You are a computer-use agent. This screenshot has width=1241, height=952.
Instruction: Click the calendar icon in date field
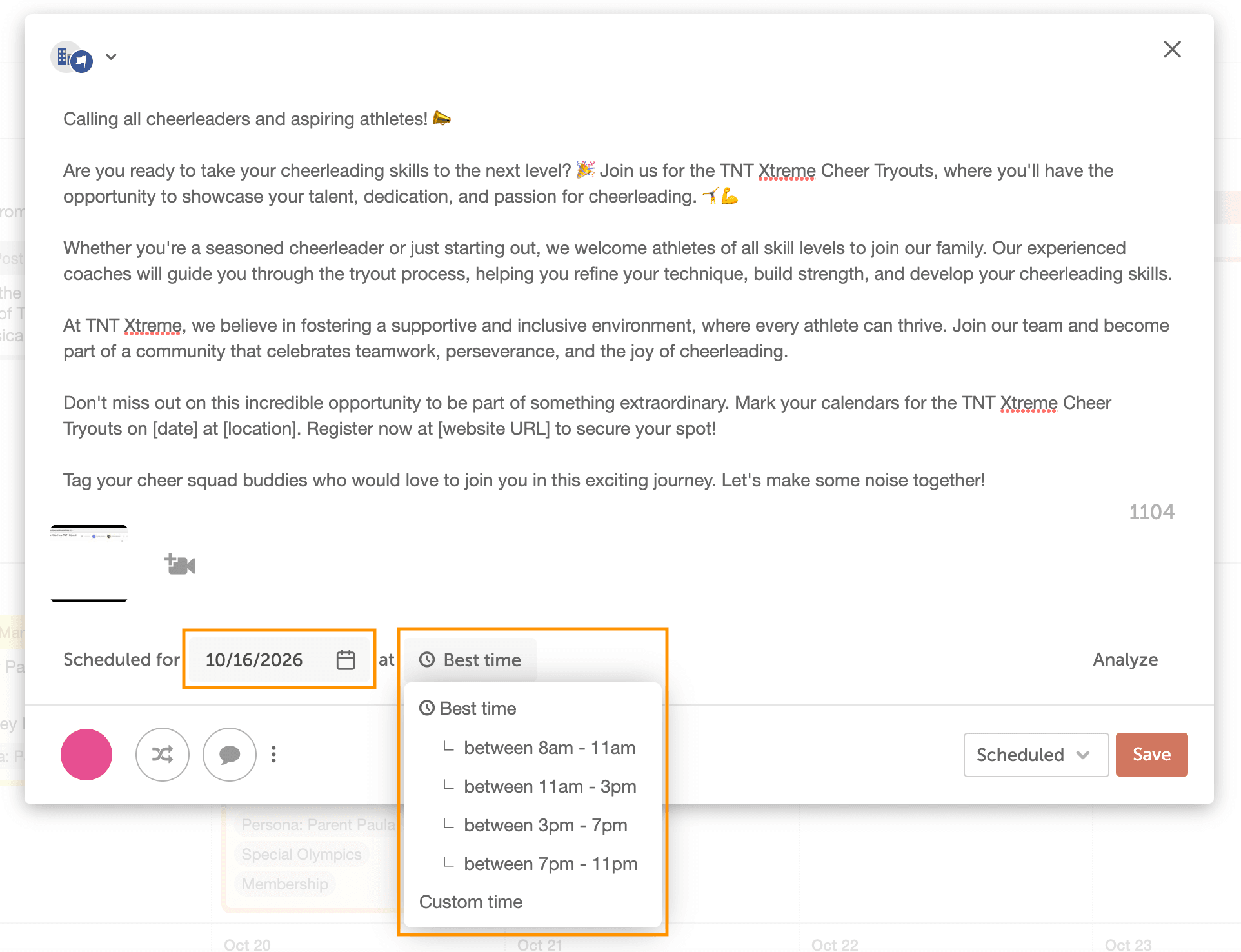[x=346, y=660]
